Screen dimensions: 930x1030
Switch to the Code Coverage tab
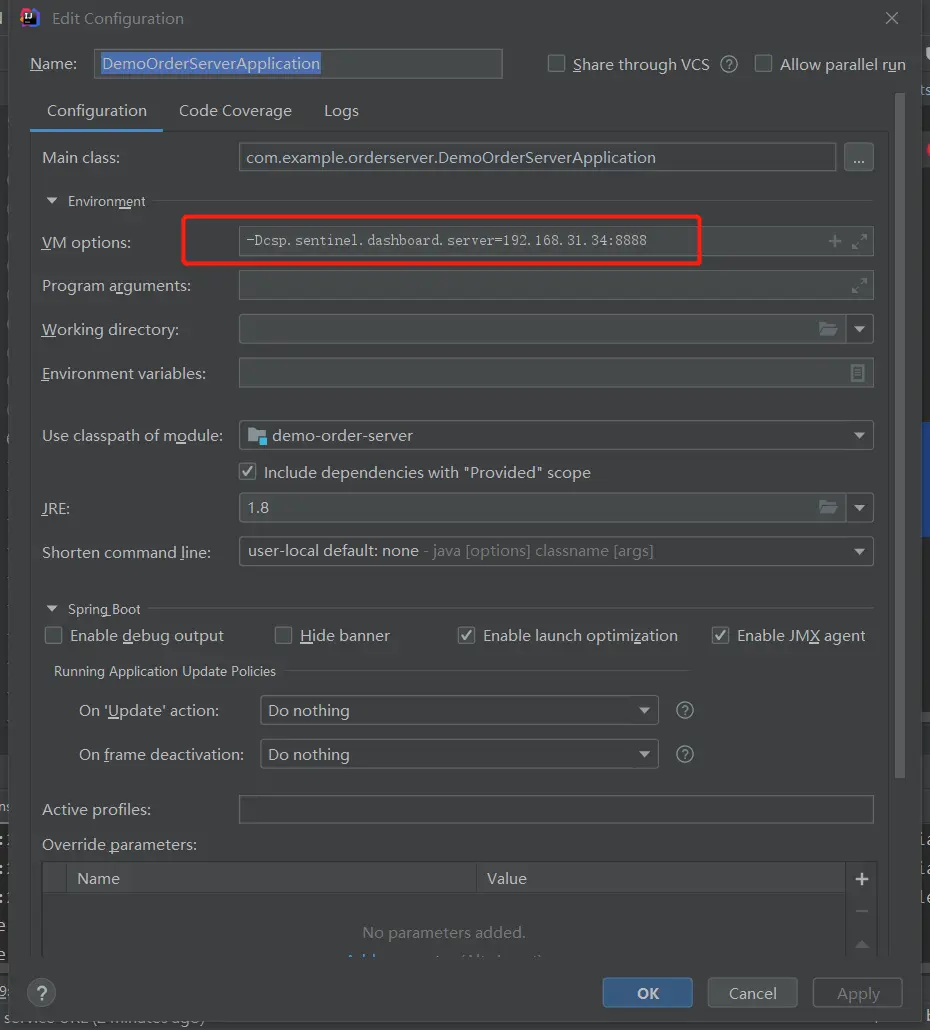coord(235,111)
